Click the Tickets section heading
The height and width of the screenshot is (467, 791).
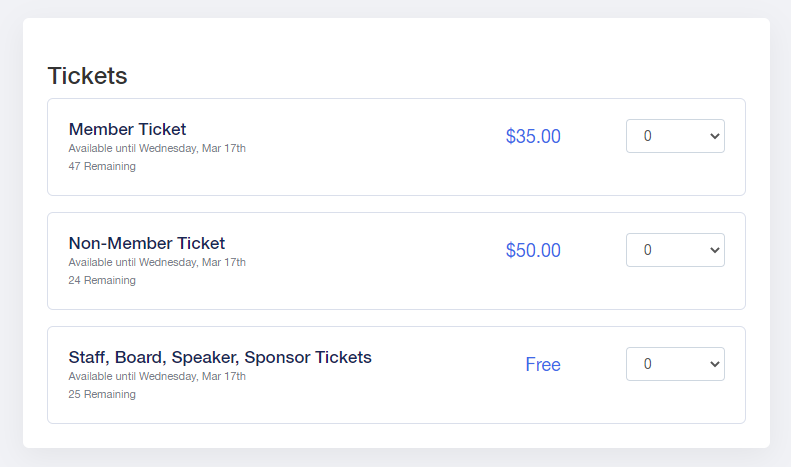point(88,76)
